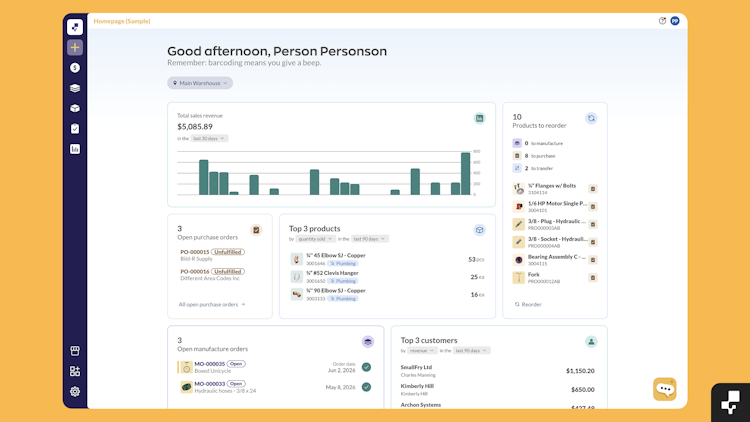The height and width of the screenshot is (422, 750).
Task: Open the last 30 days revenue dropdown
Action: [x=209, y=138]
